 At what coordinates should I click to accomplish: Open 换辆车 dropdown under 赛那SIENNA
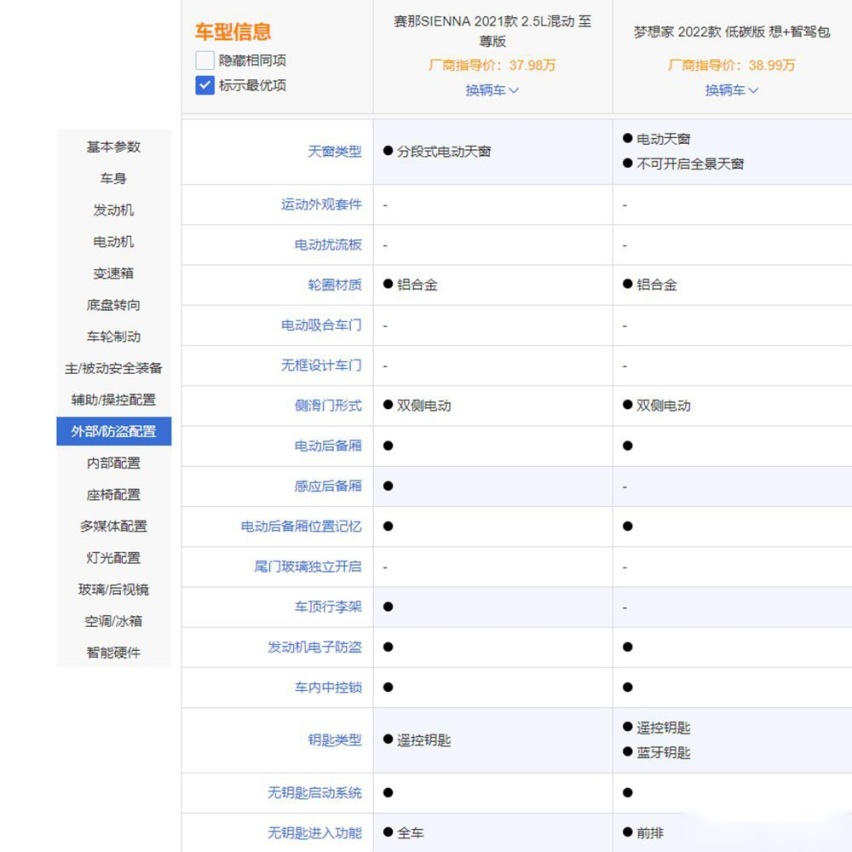point(492,90)
